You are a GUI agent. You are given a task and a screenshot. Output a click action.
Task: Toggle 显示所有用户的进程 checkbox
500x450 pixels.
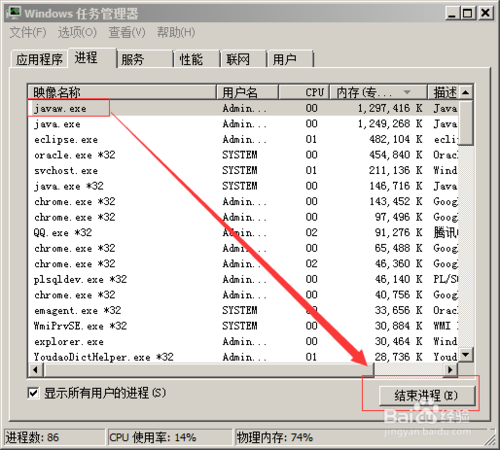[x=33, y=393]
